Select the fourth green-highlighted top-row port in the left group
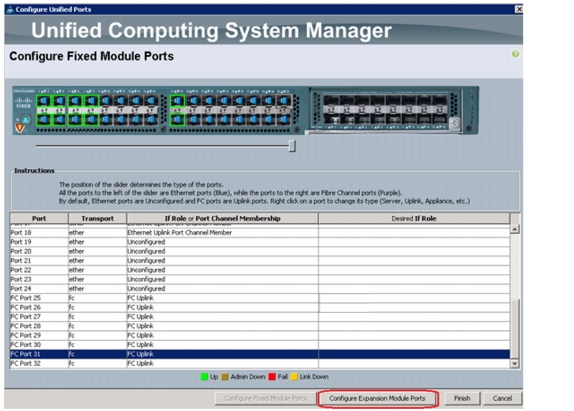This screenshot has height=411, width=574. pyautogui.click(x=91, y=101)
